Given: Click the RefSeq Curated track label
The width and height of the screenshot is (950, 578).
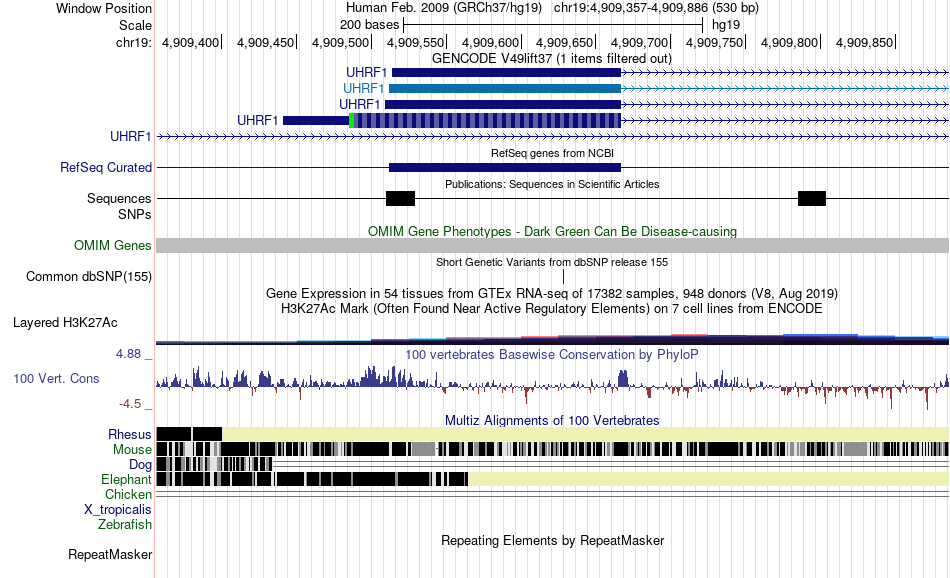Looking at the screenshot, I should coord(106,167).
